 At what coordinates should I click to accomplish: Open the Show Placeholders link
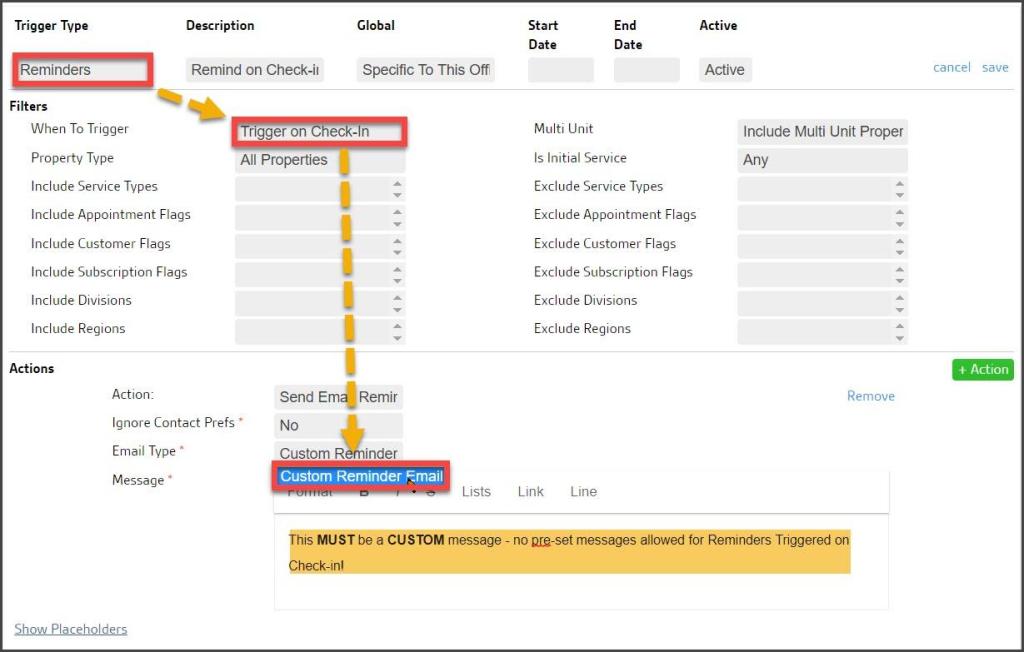[70, 629]
